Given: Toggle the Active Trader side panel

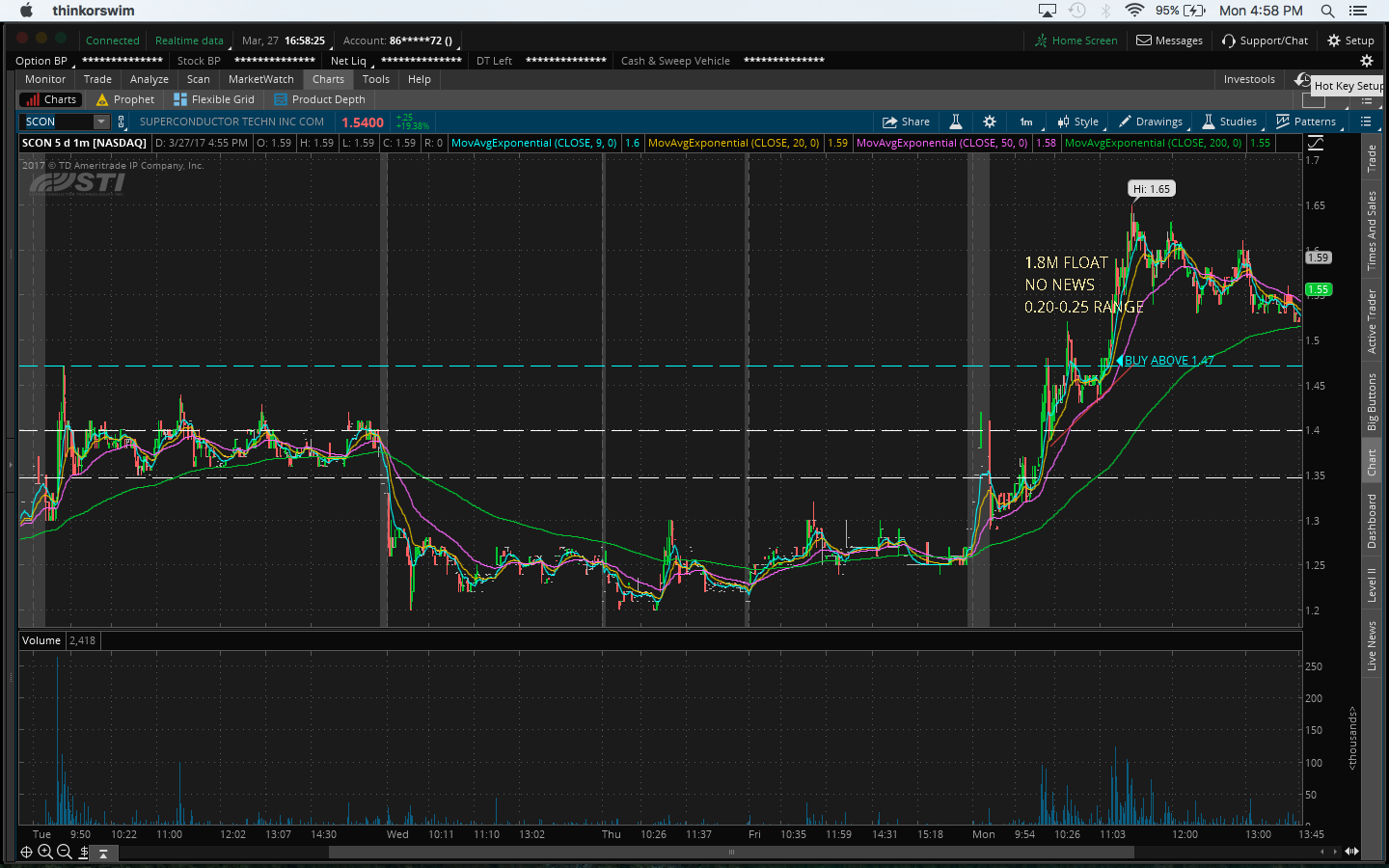Looking at the screenshot, I should (1372, 321).
